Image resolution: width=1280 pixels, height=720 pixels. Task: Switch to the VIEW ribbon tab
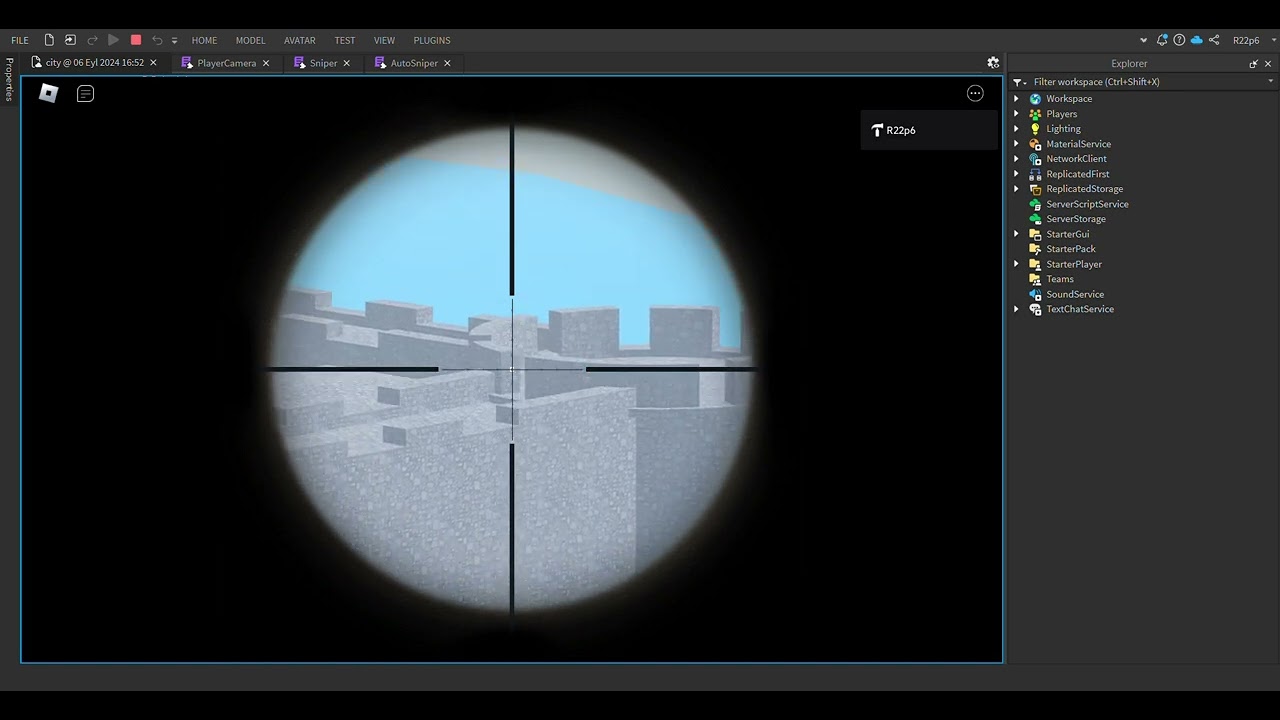[384, 40]
